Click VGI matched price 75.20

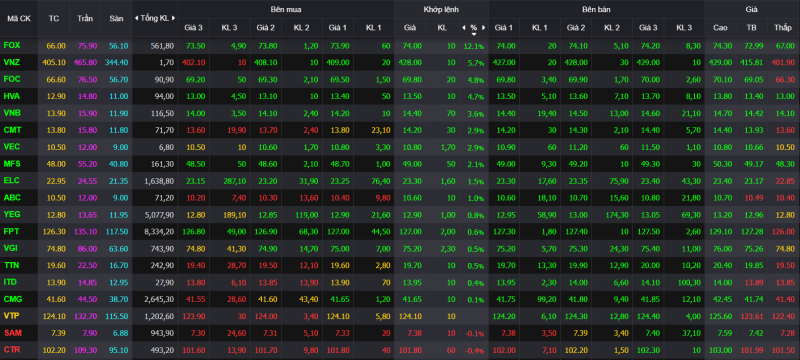pyautogui.click(x=413, y=248)
